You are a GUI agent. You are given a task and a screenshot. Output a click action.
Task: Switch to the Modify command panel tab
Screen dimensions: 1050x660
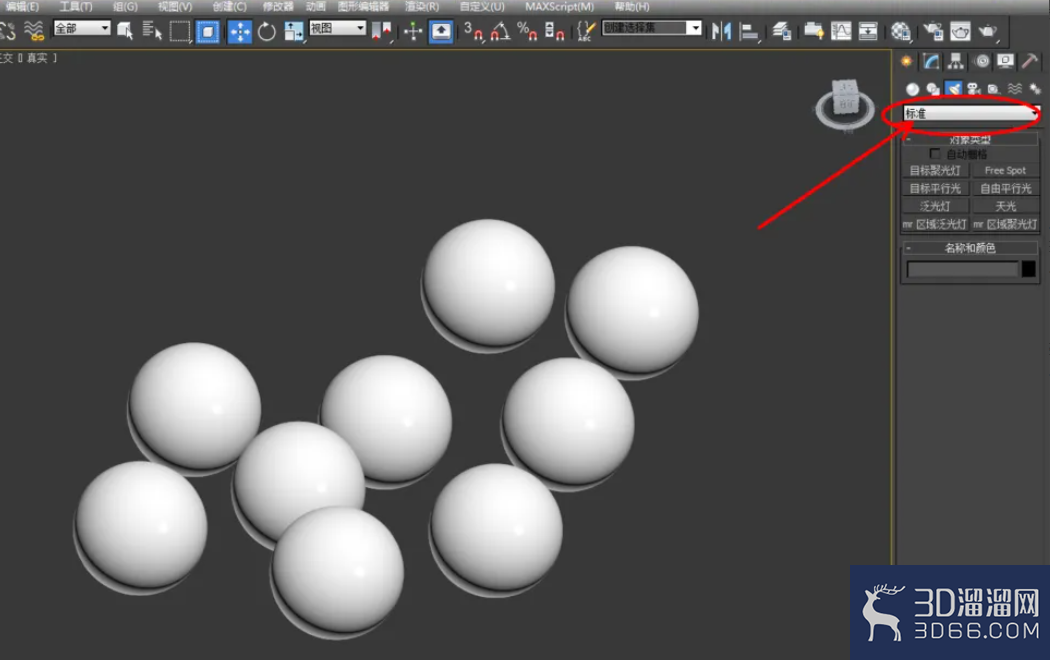click(x=931, y=62)
